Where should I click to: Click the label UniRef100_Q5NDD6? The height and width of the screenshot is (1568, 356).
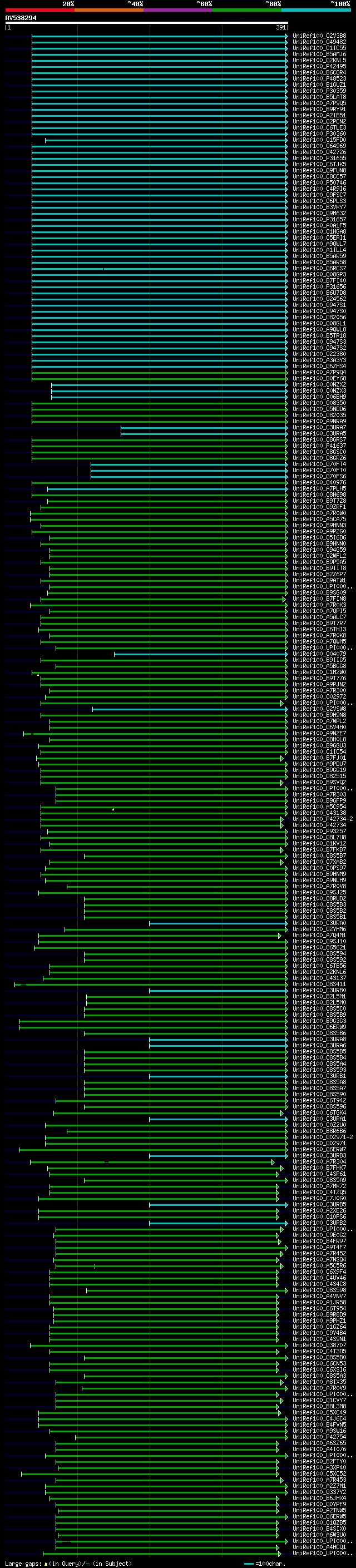pyautogui.click(x=319, y=409)
